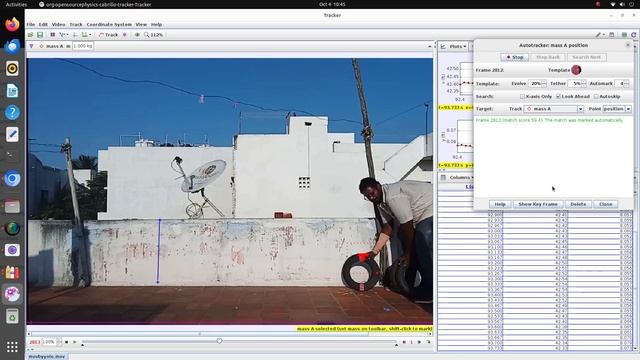Viewport: 640px width, 360px height.
Task: Click the step forward button right of the slider
Action: click(x=419, y=342)
